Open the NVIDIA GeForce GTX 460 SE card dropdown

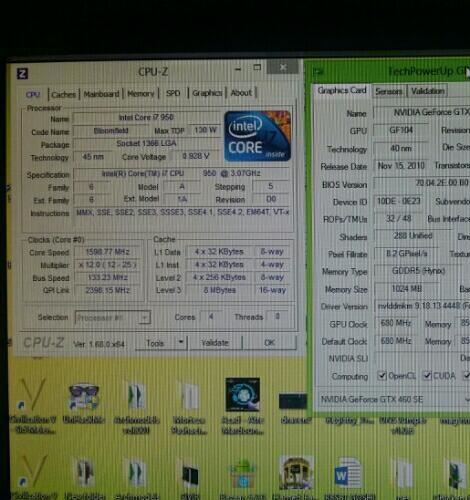393,399
